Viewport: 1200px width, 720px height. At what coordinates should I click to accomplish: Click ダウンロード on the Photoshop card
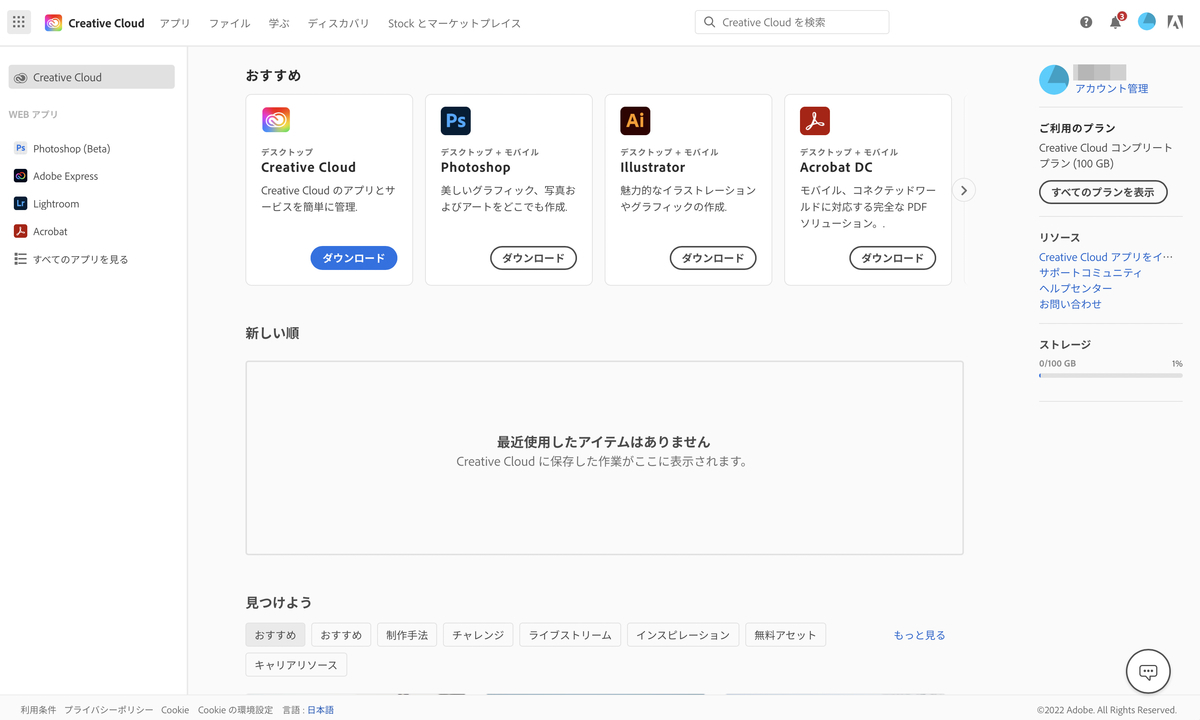(x=533, y=258)
